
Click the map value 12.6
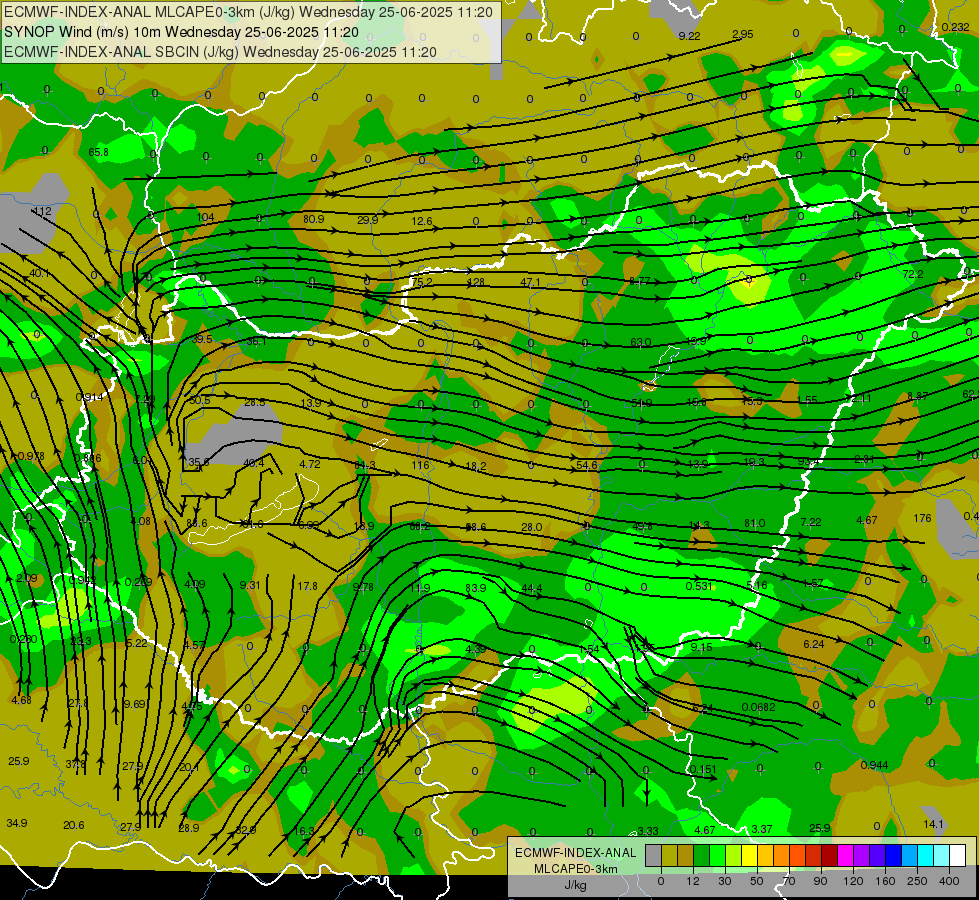(421, 221)
